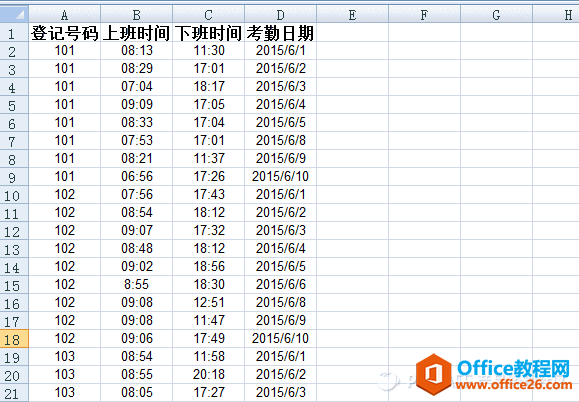Select cell containing 20:18
The image size is (579, 402).
click(x=208, y=375)
